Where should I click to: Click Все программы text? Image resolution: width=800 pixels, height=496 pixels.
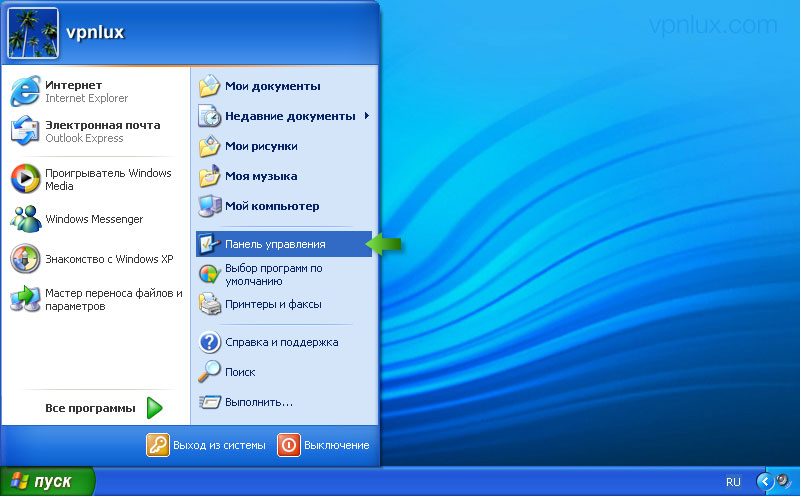pyautogui.click(x=90, y=408)
